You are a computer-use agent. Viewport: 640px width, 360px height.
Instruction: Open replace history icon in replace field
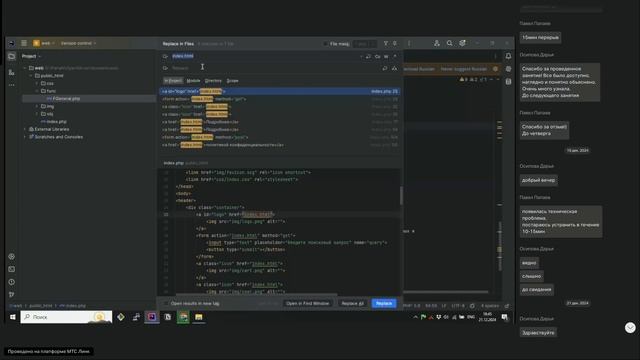[165, 68]
